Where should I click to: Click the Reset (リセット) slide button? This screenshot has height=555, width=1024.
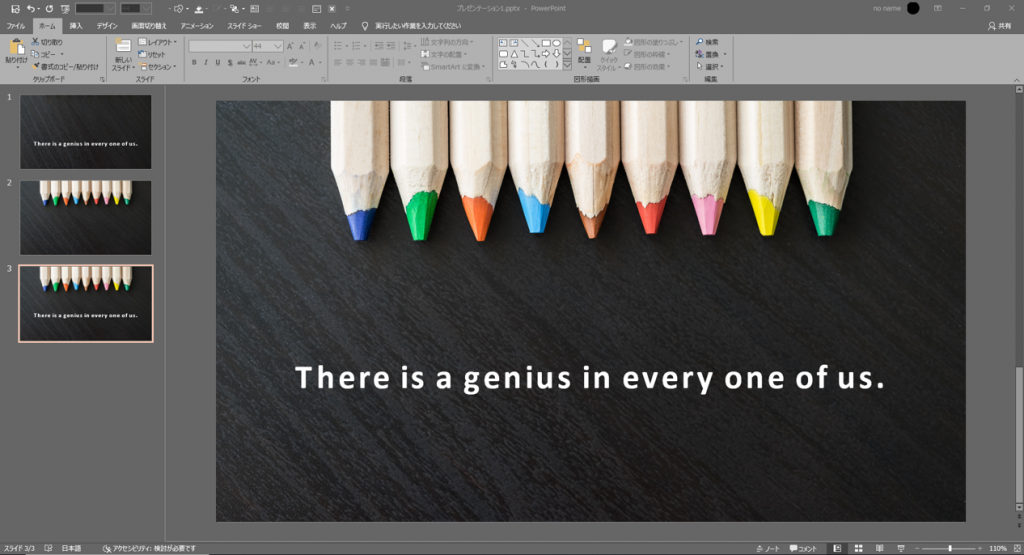coord(152,54)
